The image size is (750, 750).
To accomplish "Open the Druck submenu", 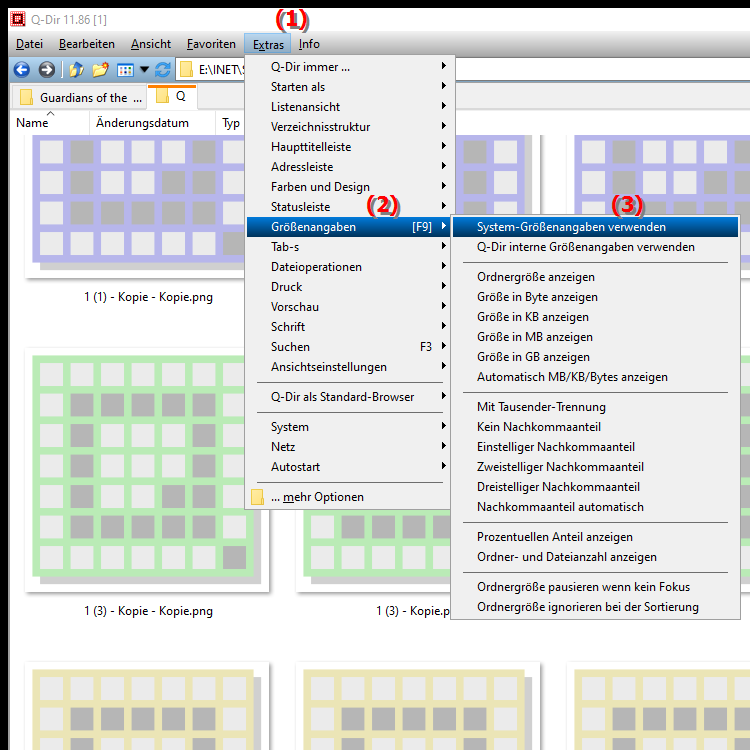I will 348,287.
